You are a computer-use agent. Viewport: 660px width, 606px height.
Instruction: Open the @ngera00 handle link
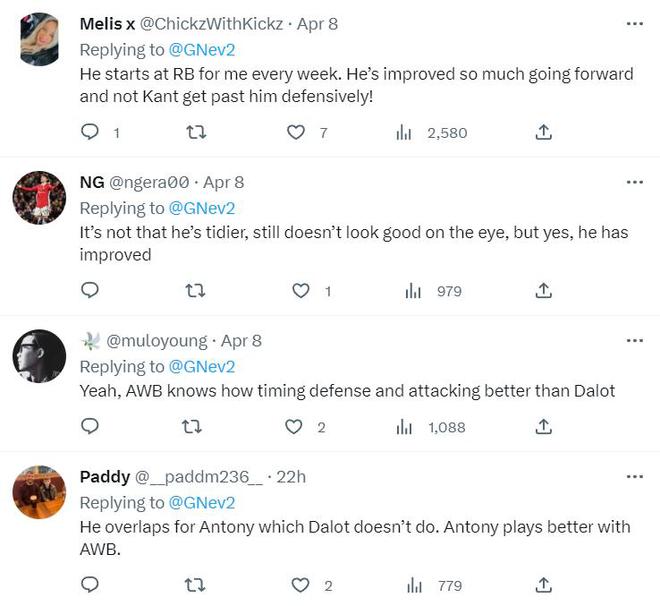pyautogui.click(x=151, y=182)
